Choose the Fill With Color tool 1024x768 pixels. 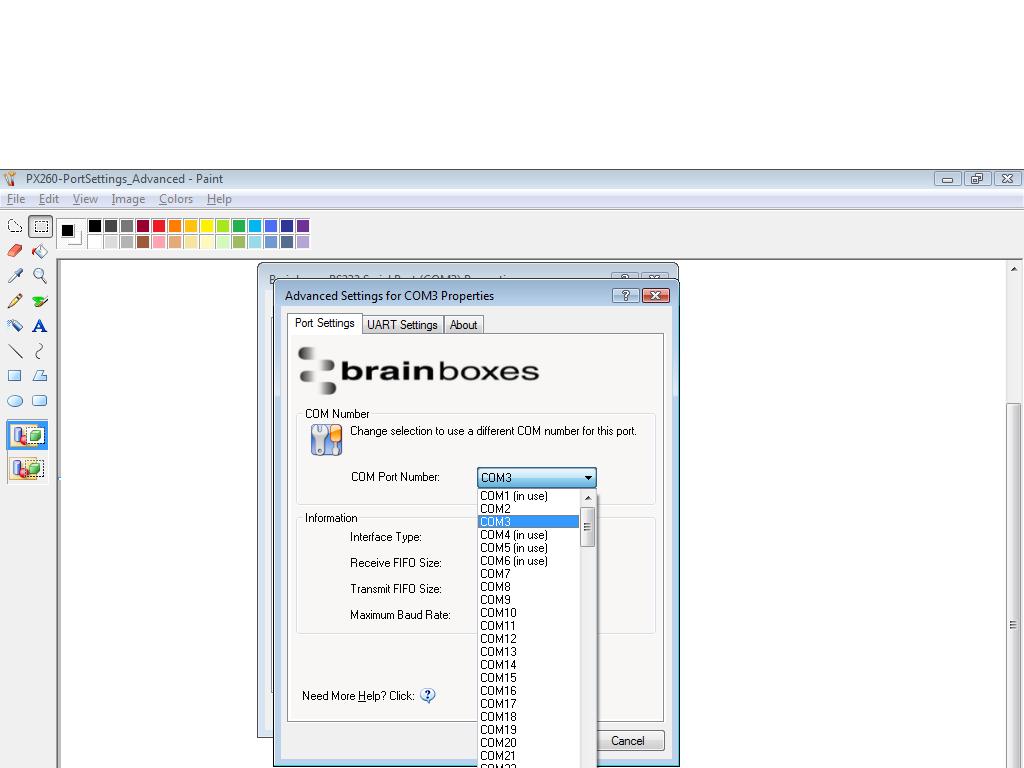click(40, 251)
